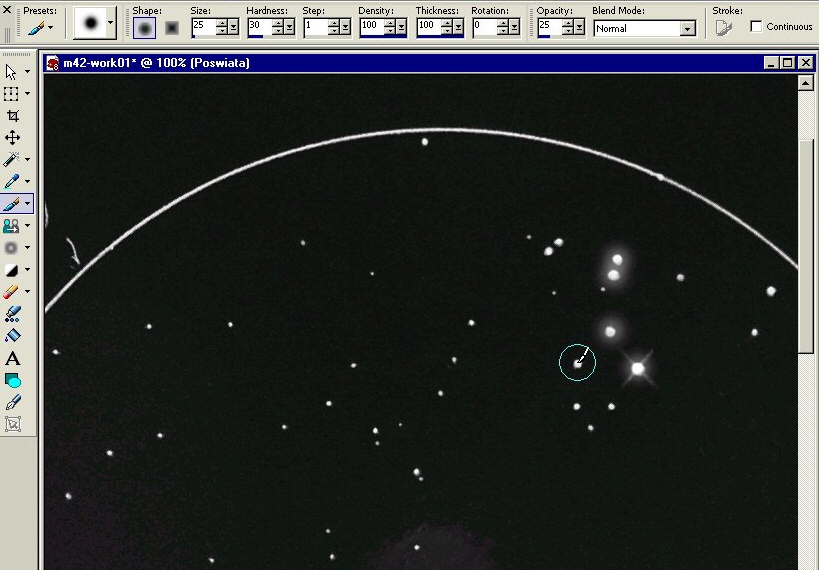Click the Opacity input field showing 25
Screen dimensions: 819x570
click(549, 26)
